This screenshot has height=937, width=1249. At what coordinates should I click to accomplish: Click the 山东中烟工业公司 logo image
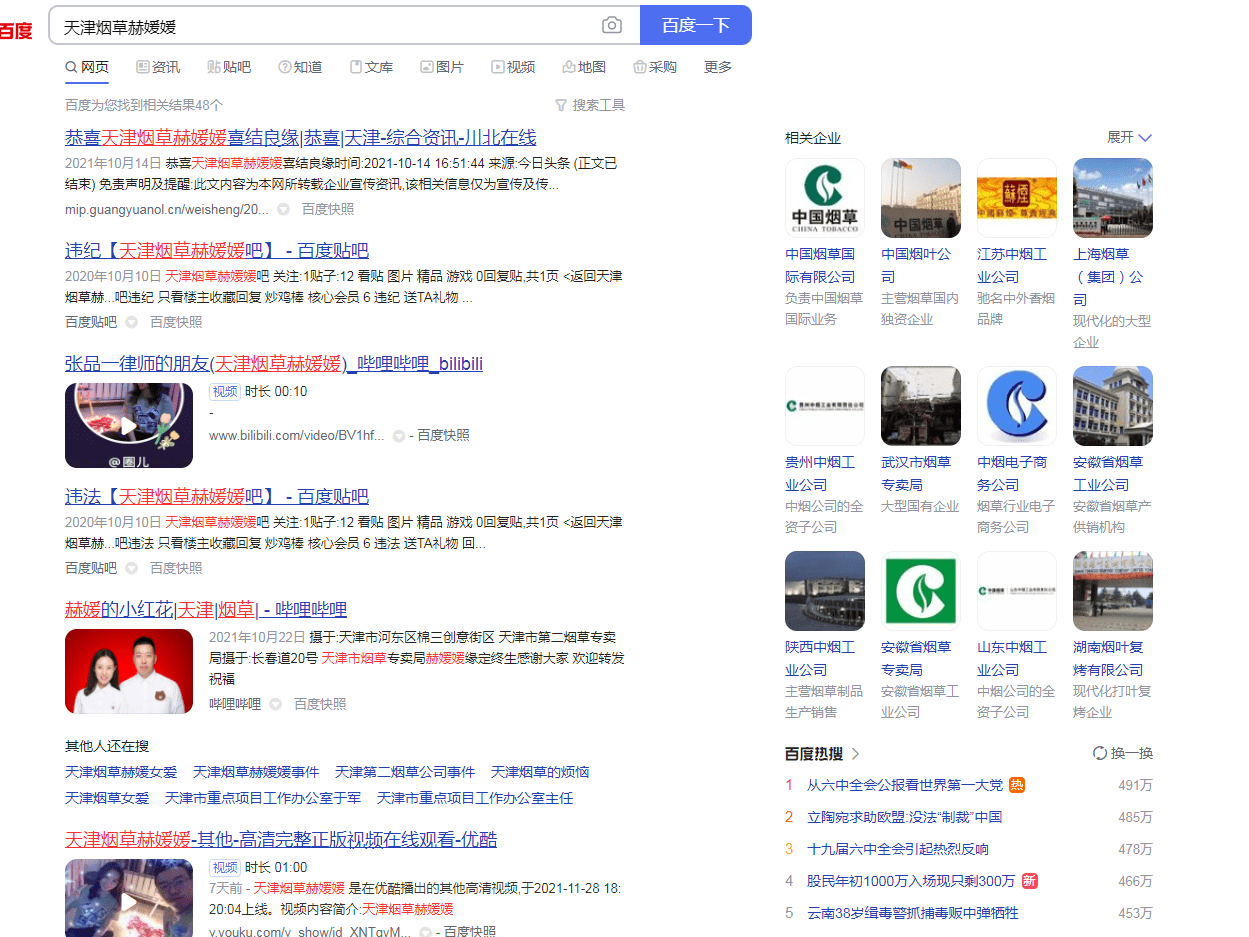coord(1017,591)
